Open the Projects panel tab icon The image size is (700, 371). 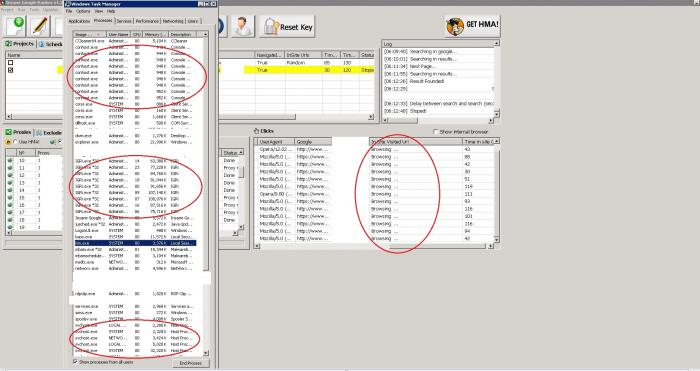tap(8, 44)
